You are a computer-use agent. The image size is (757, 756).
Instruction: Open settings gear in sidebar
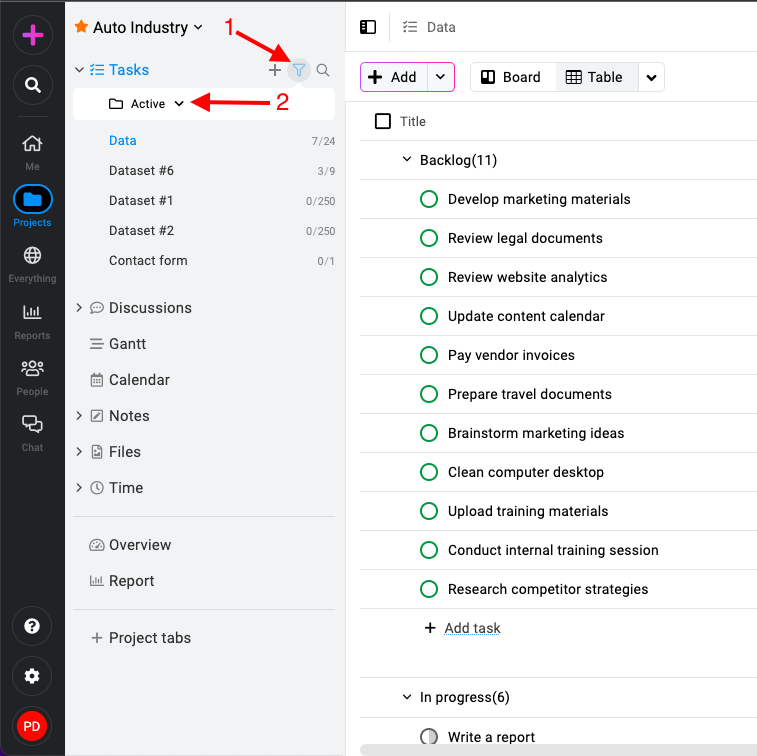32,676
